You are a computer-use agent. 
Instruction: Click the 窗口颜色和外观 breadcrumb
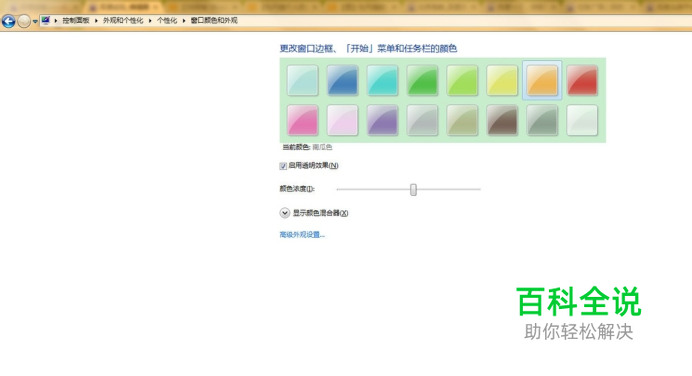pos(214,21)
